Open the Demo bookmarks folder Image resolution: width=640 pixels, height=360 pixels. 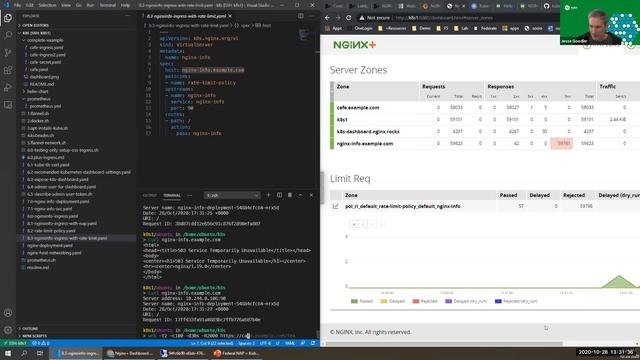click(422, 29)
